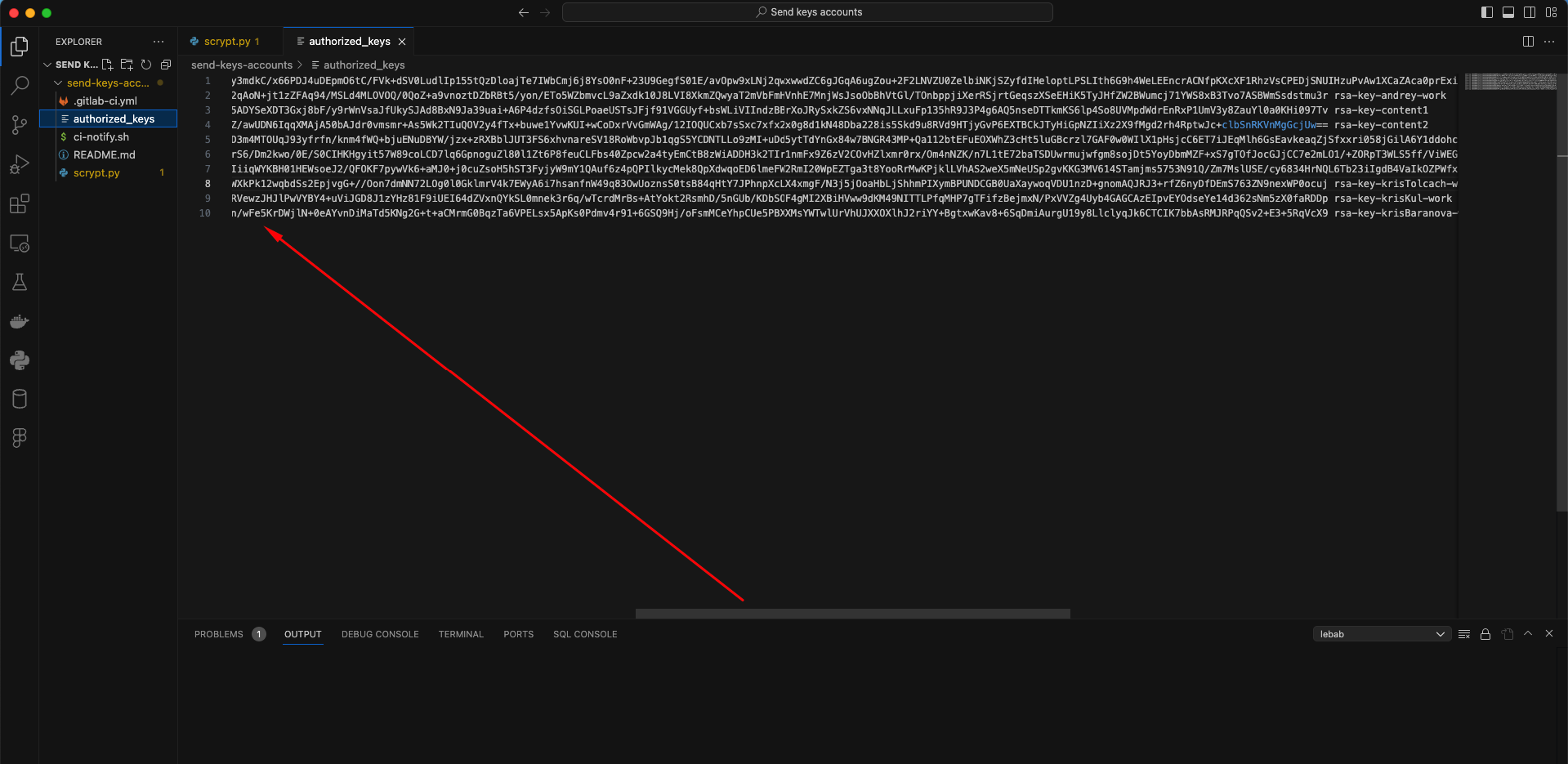The width and height of the screenshot is (1568, 764).
Task: Split the editor to the right
Action: [1528, 42]
